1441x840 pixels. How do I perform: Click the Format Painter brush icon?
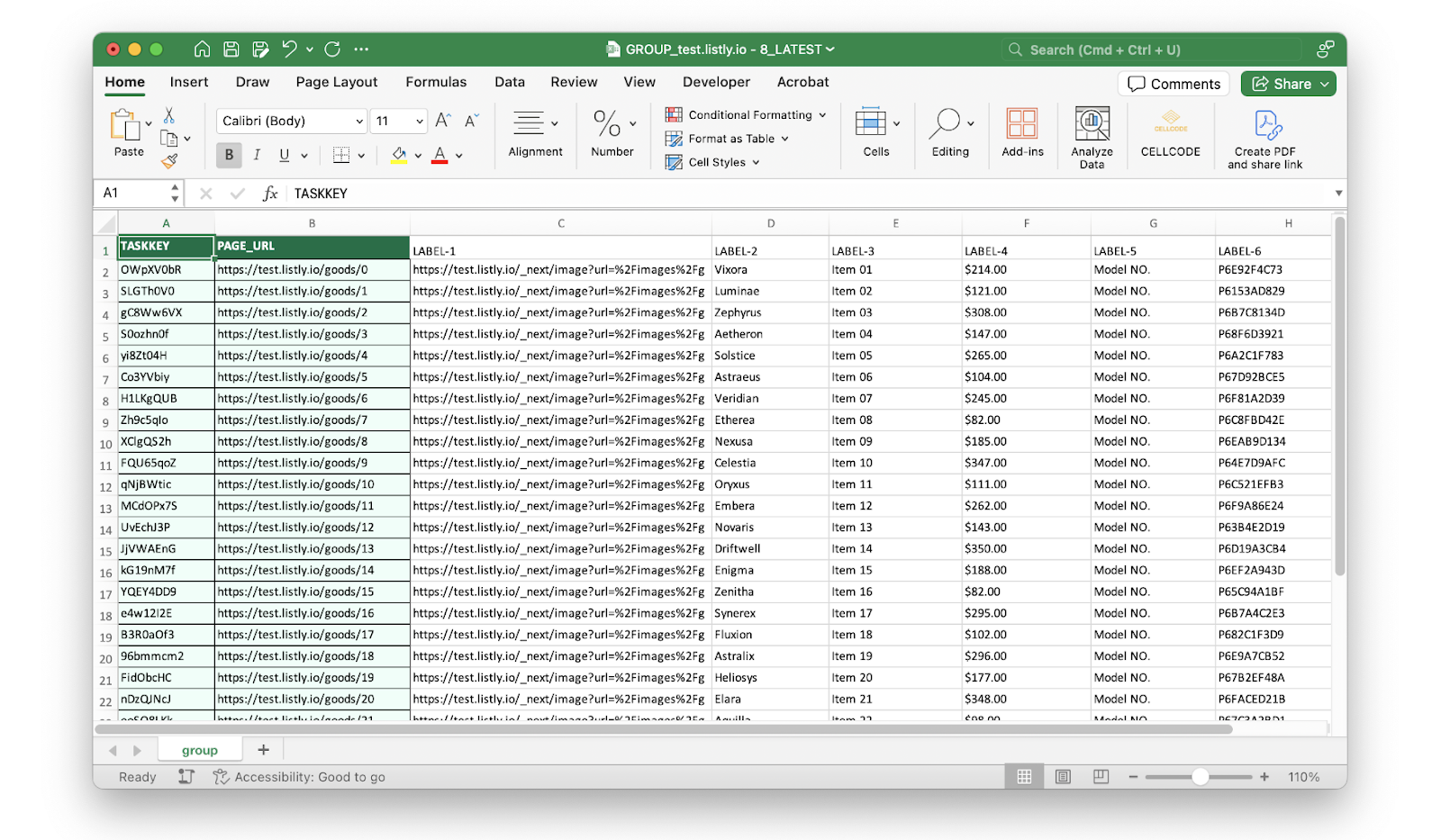(169, 161)
